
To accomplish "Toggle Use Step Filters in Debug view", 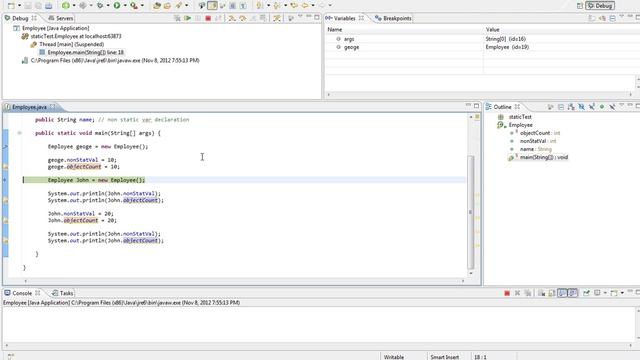I will point(277,18).
